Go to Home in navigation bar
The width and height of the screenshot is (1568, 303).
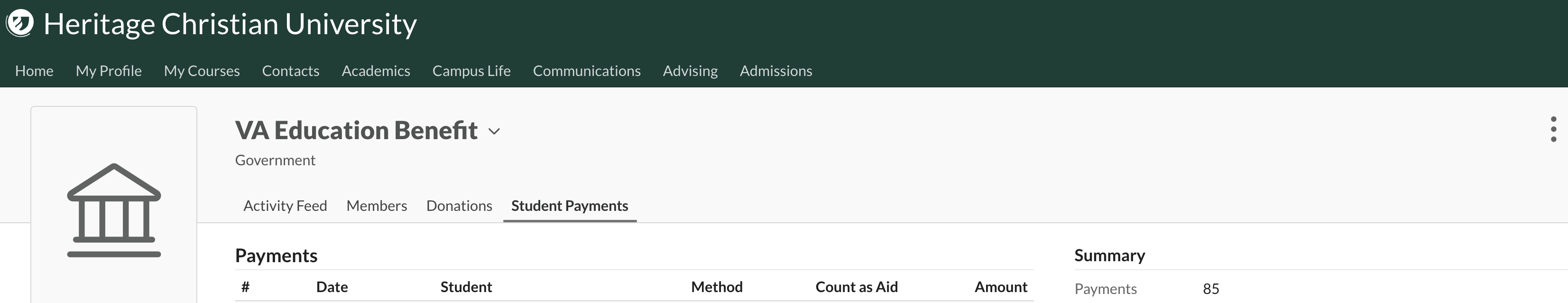pyautogui.click(x=34, y=71)
